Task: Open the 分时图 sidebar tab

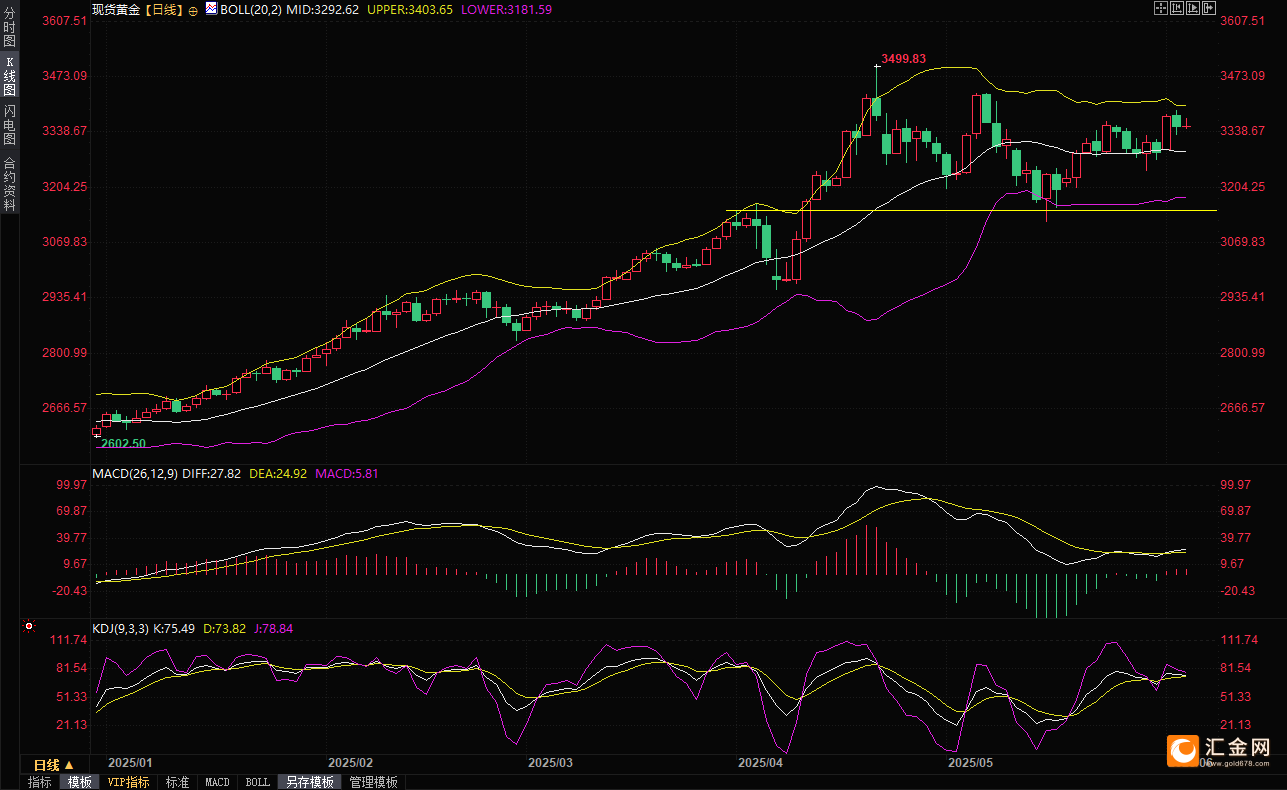Action: (x=10, y=27)
